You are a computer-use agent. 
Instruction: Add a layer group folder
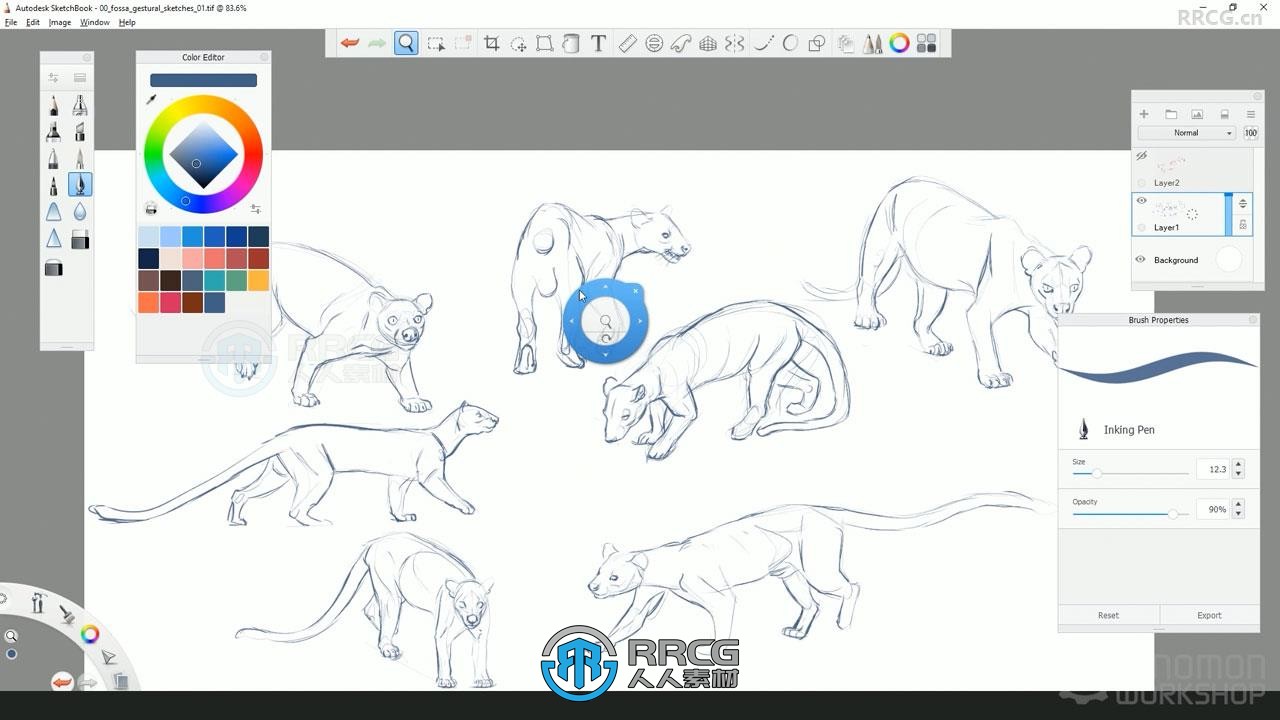coord(1171,115)
